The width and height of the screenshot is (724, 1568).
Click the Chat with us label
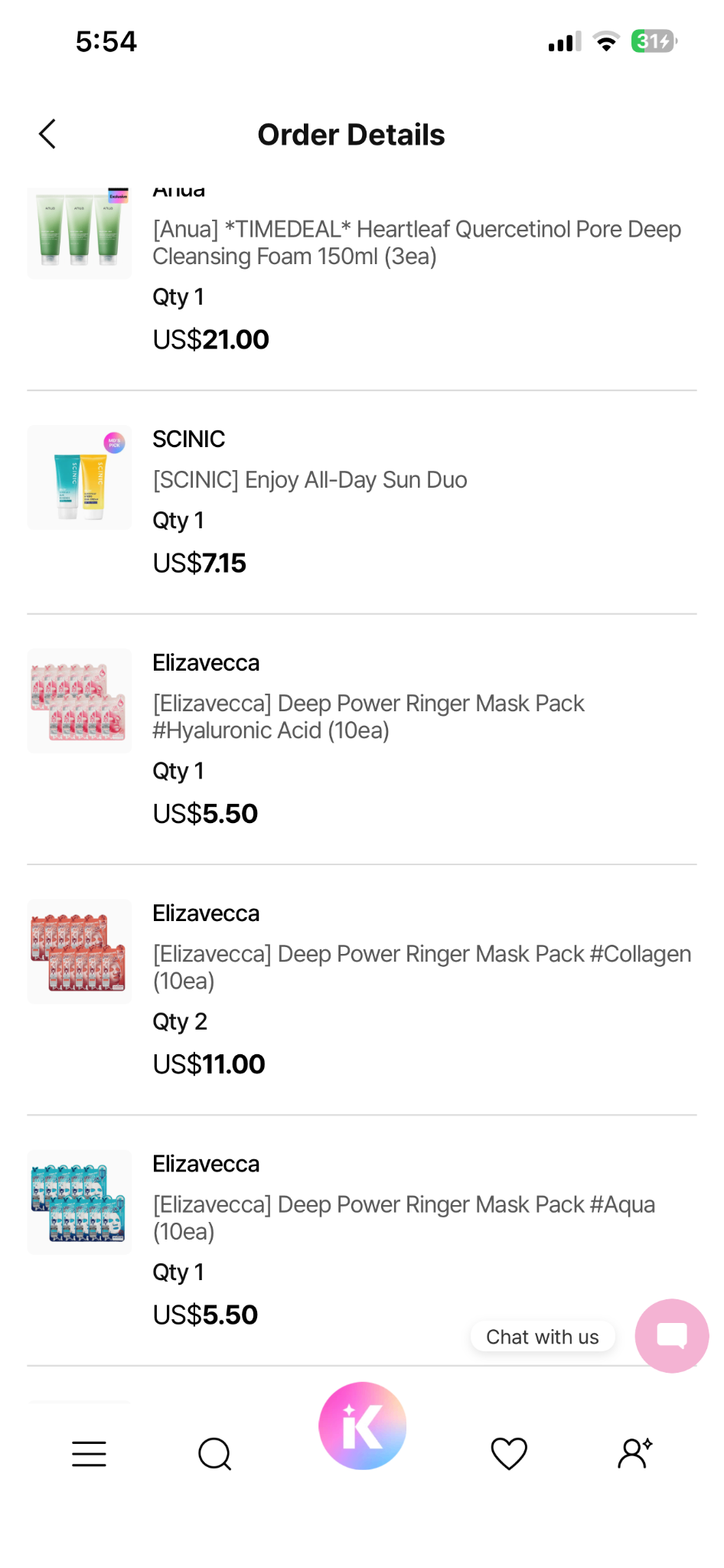tap(543, 1337)
